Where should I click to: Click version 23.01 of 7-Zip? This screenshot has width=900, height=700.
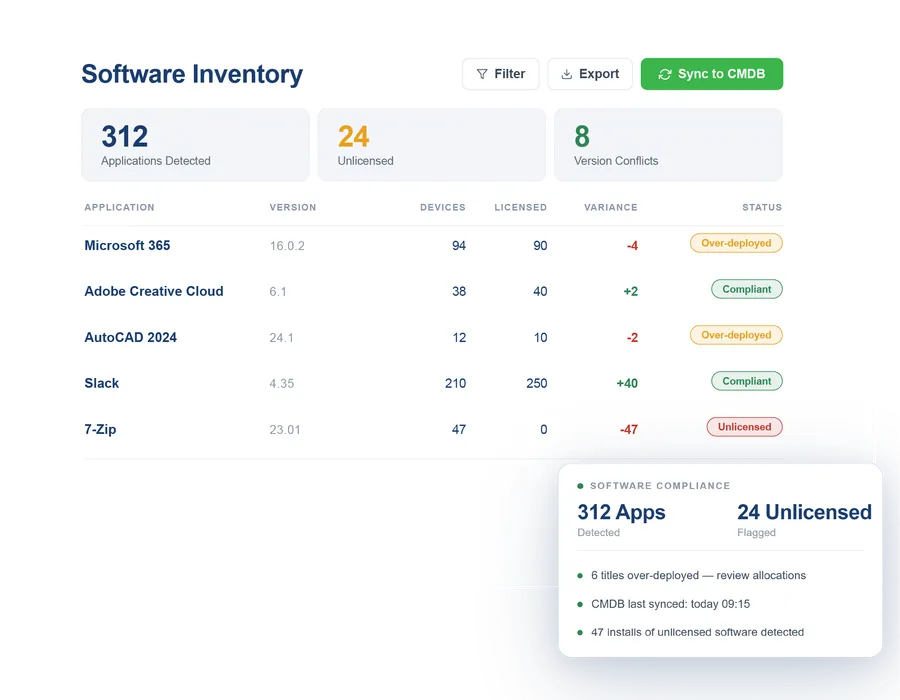285,429
